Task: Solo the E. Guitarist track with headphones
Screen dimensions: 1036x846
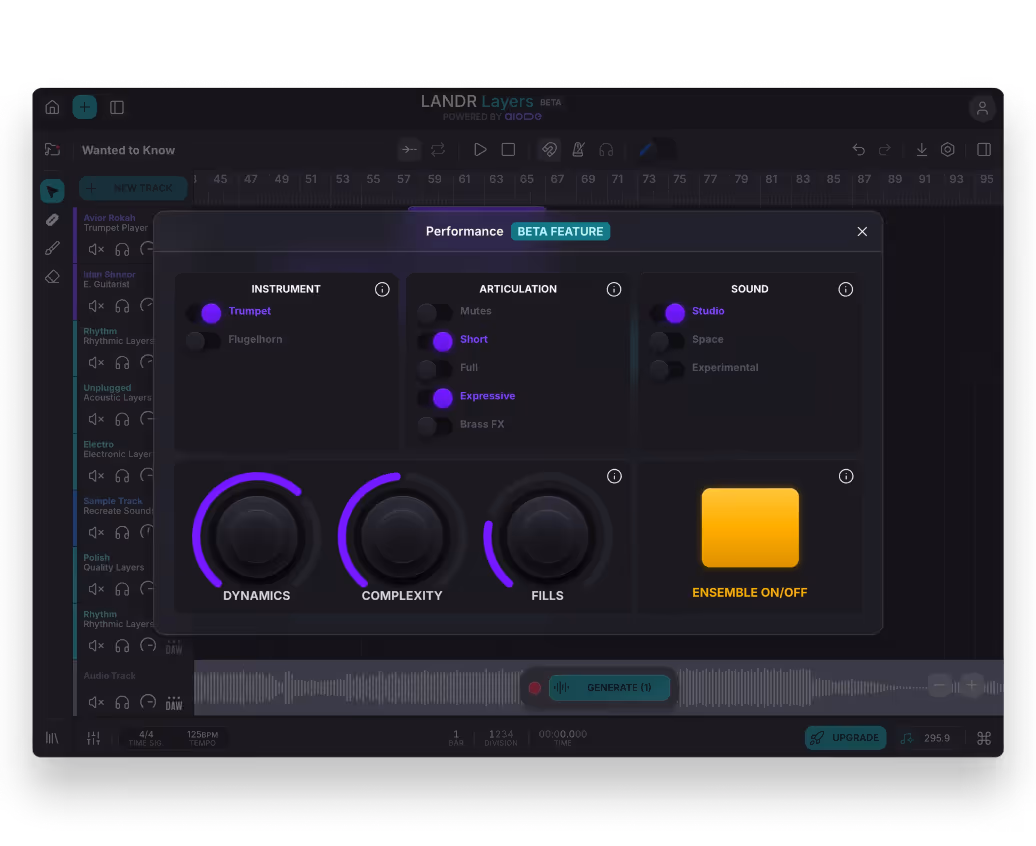Action: [x=122, y=306]
